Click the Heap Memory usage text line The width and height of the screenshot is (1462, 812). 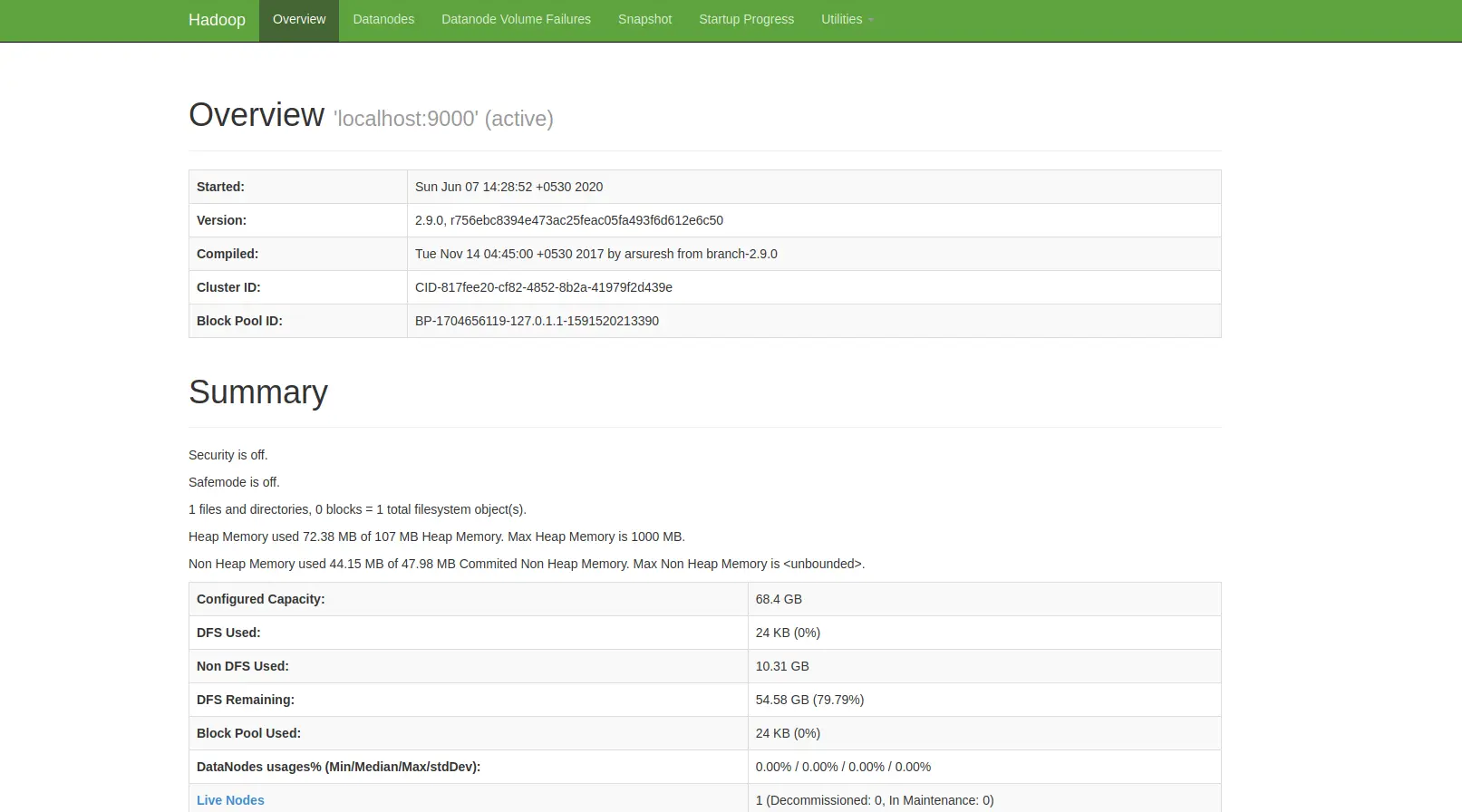(436, 536)
